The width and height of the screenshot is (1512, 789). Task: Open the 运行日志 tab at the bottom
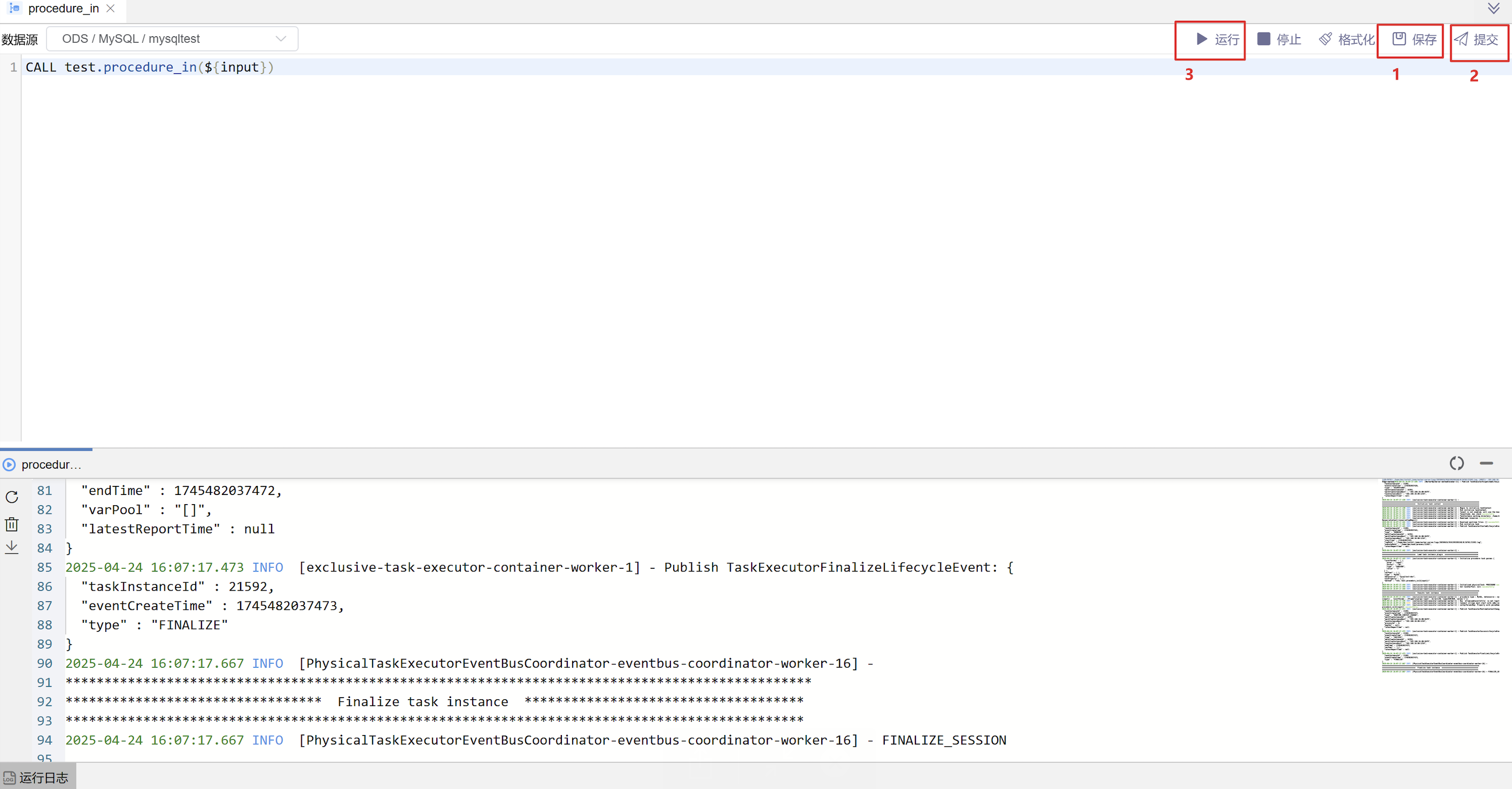coord(37,777)
